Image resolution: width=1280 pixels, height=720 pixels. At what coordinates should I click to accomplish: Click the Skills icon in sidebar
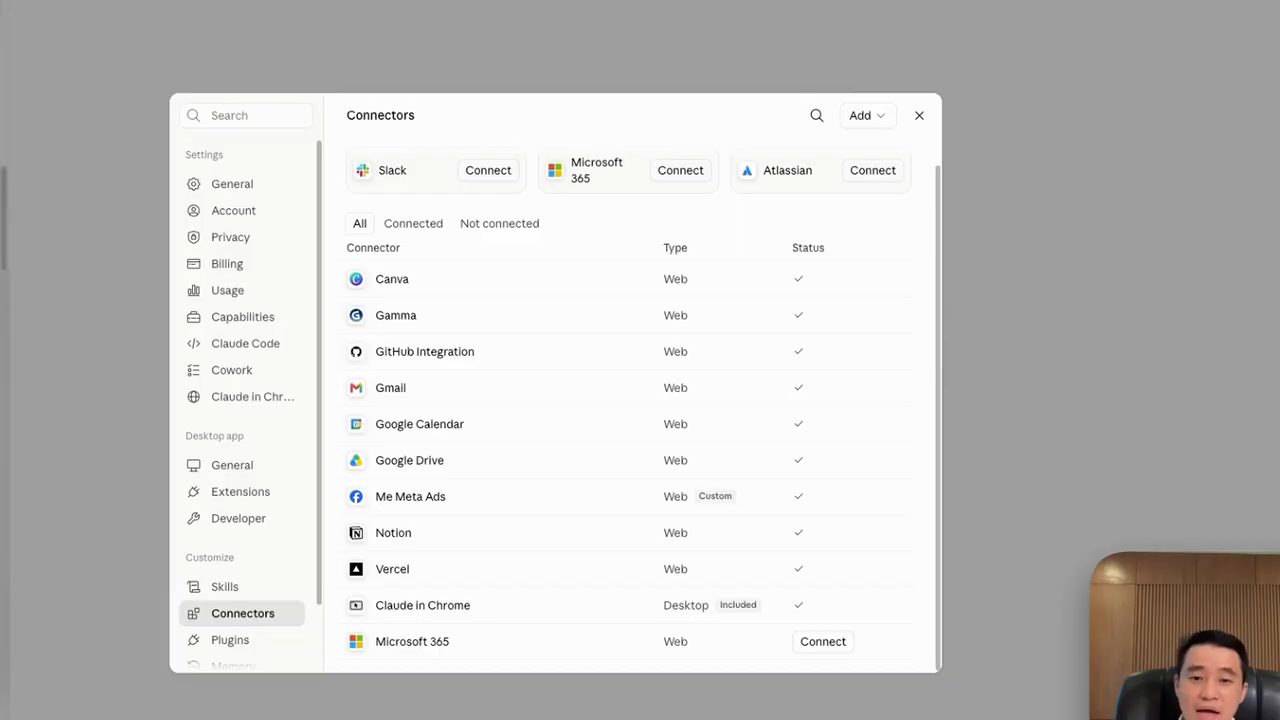click(x=194, y=587)
